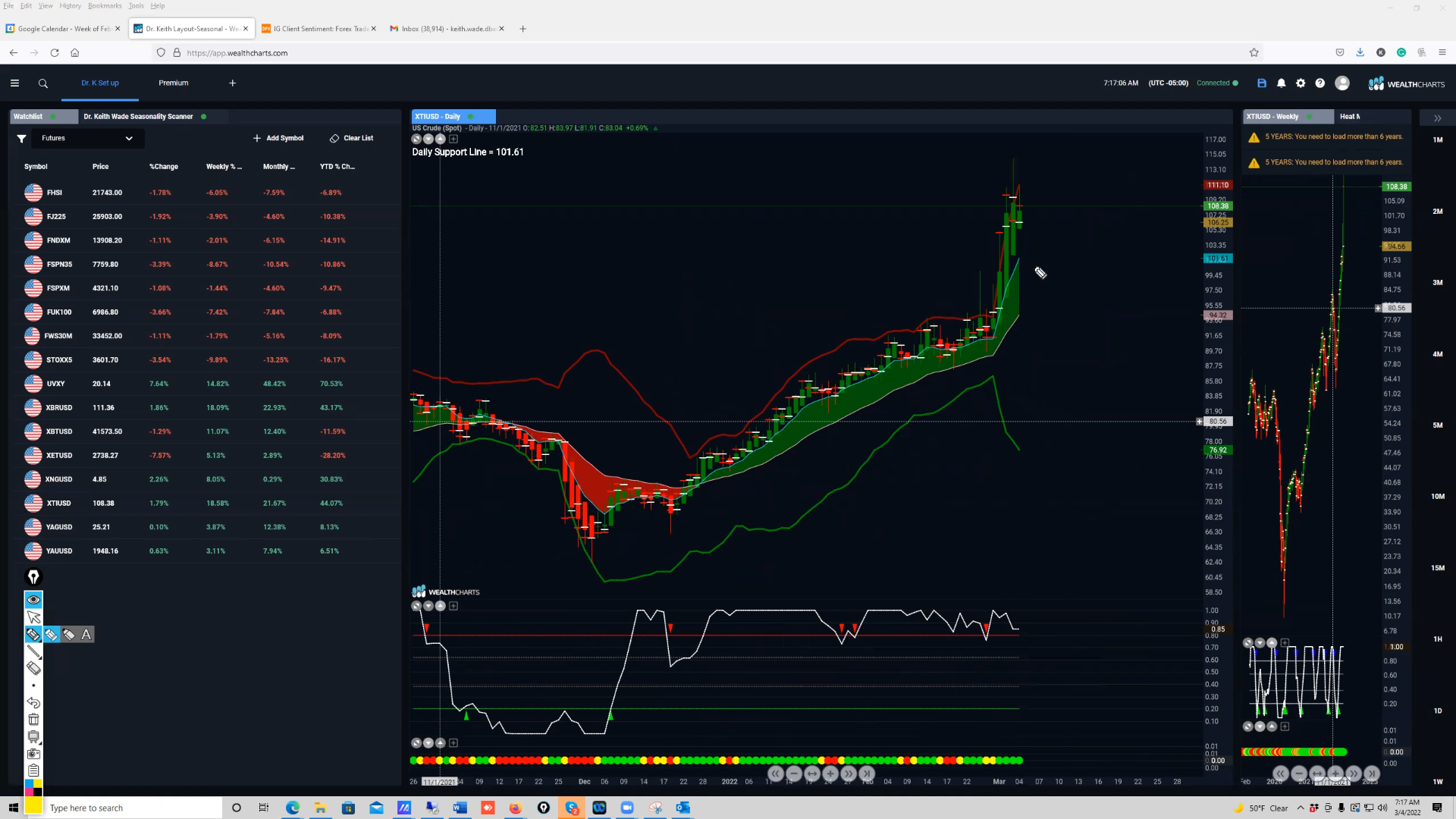Pick the blue annotation color swatch
The width and height of the screenshot is (1456, 819).
click(29, 783)
